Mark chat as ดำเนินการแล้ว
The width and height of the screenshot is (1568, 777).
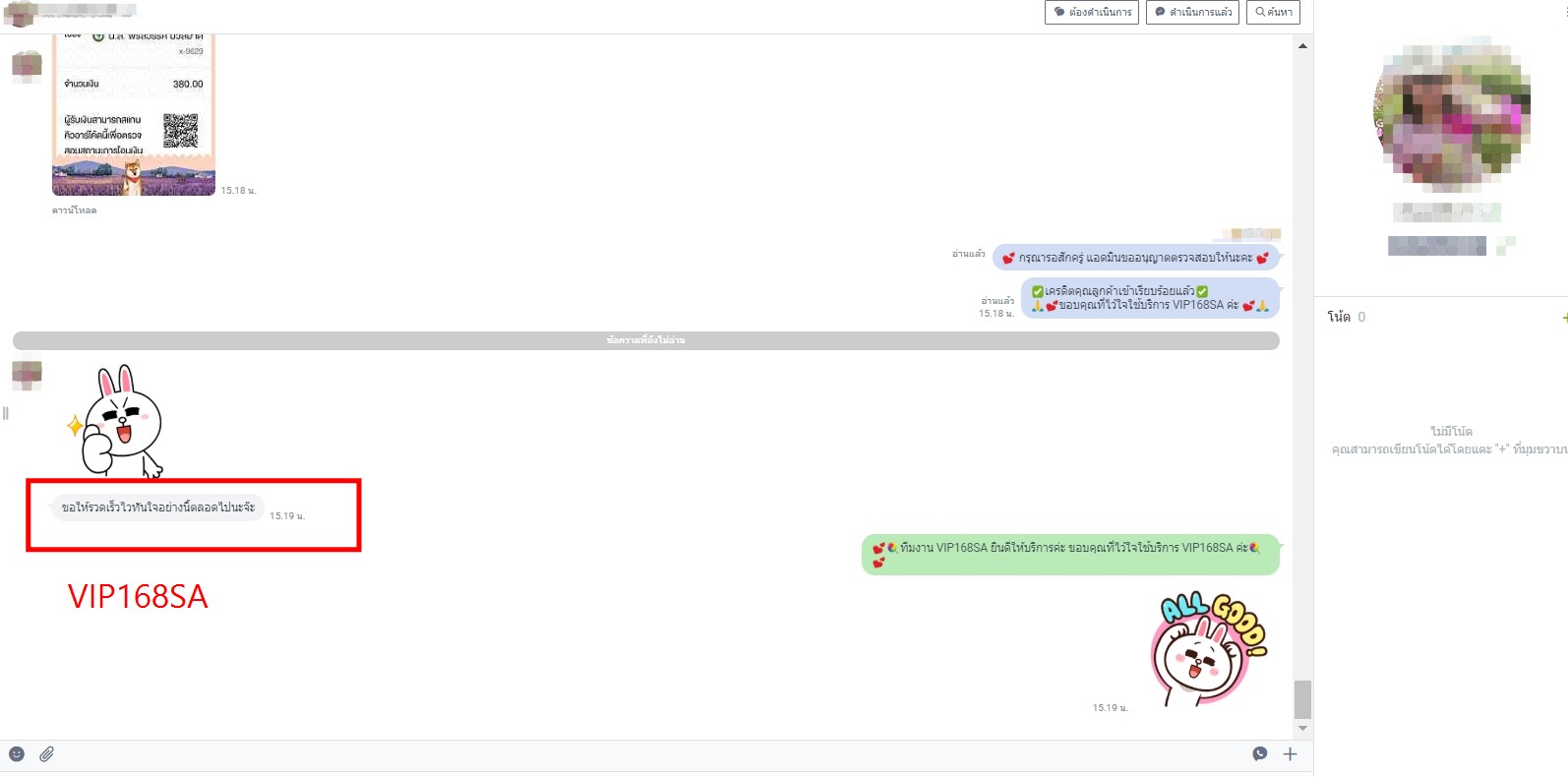click(x=1192, y=13)
